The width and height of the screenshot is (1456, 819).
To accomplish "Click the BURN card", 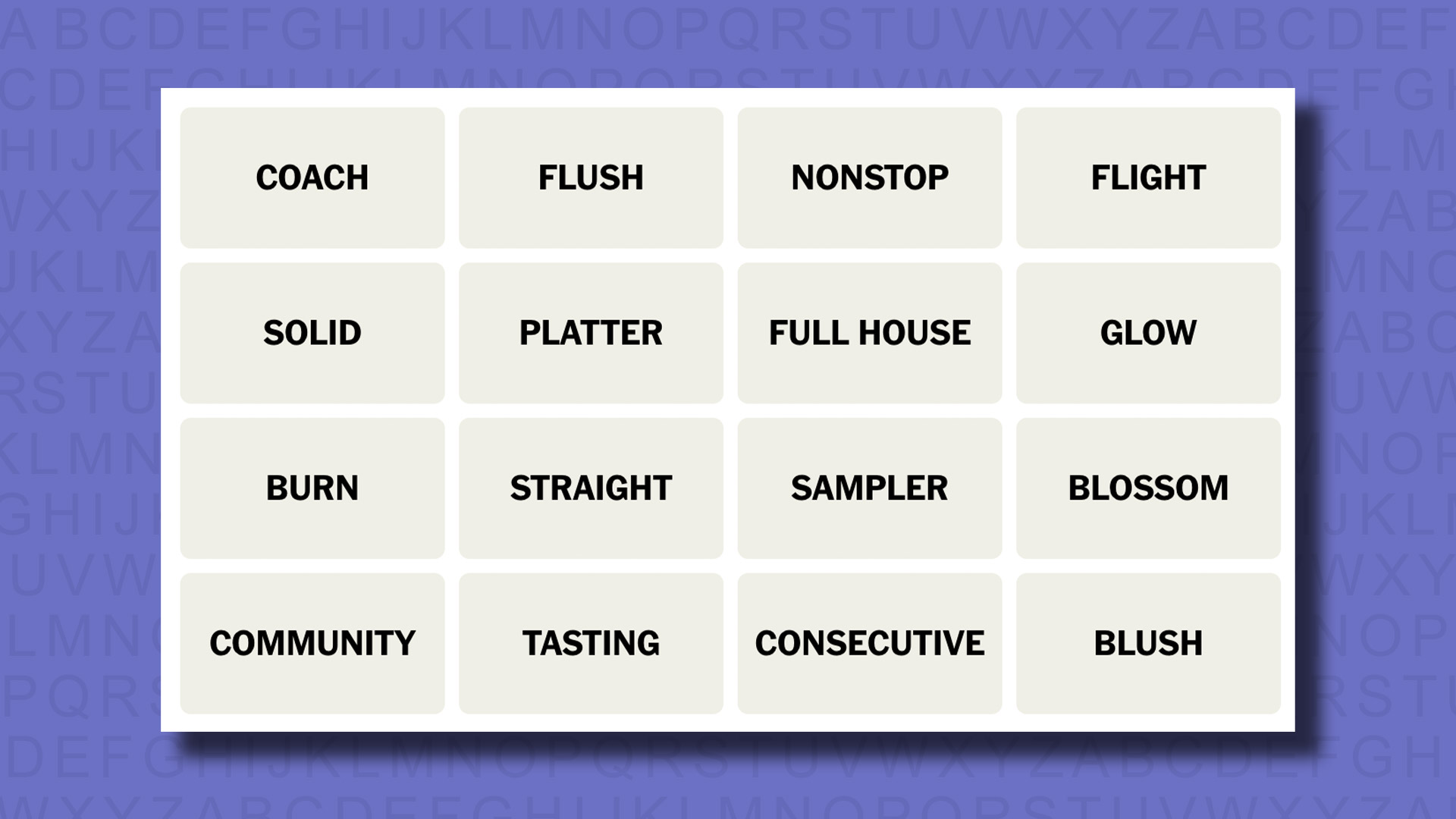I will tap(311, 487).
